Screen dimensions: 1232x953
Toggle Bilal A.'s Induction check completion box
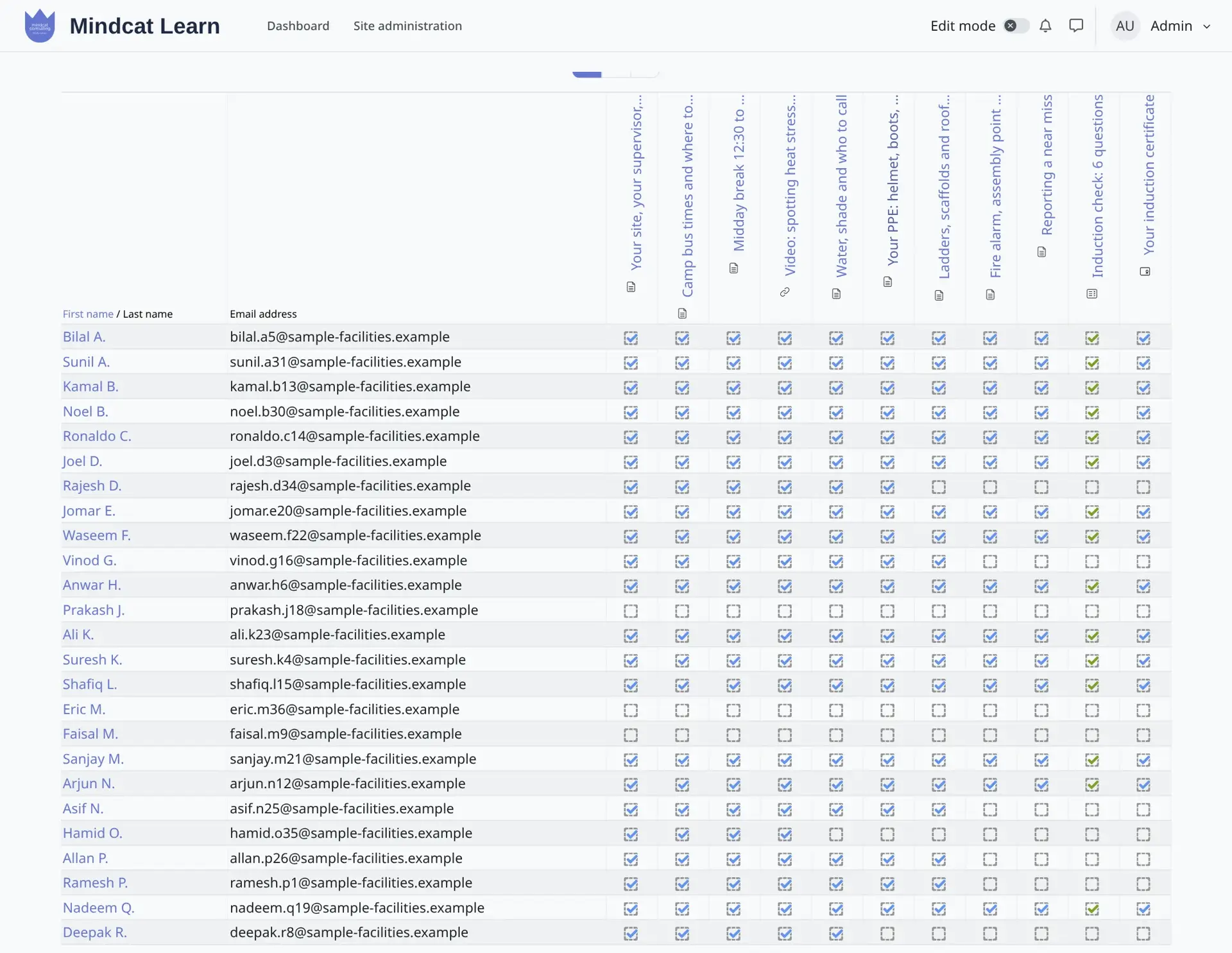tap(1092, 338)
